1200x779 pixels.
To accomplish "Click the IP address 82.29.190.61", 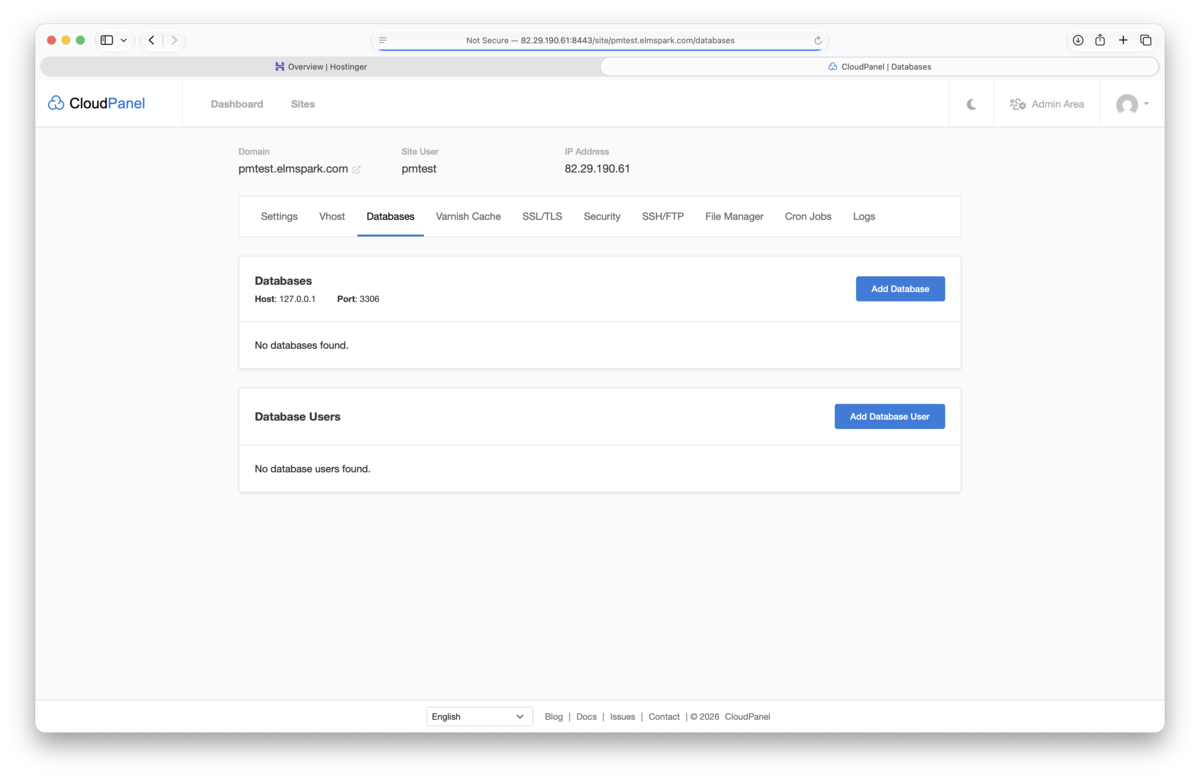I will pyautogui.click(x=597, y=169).
